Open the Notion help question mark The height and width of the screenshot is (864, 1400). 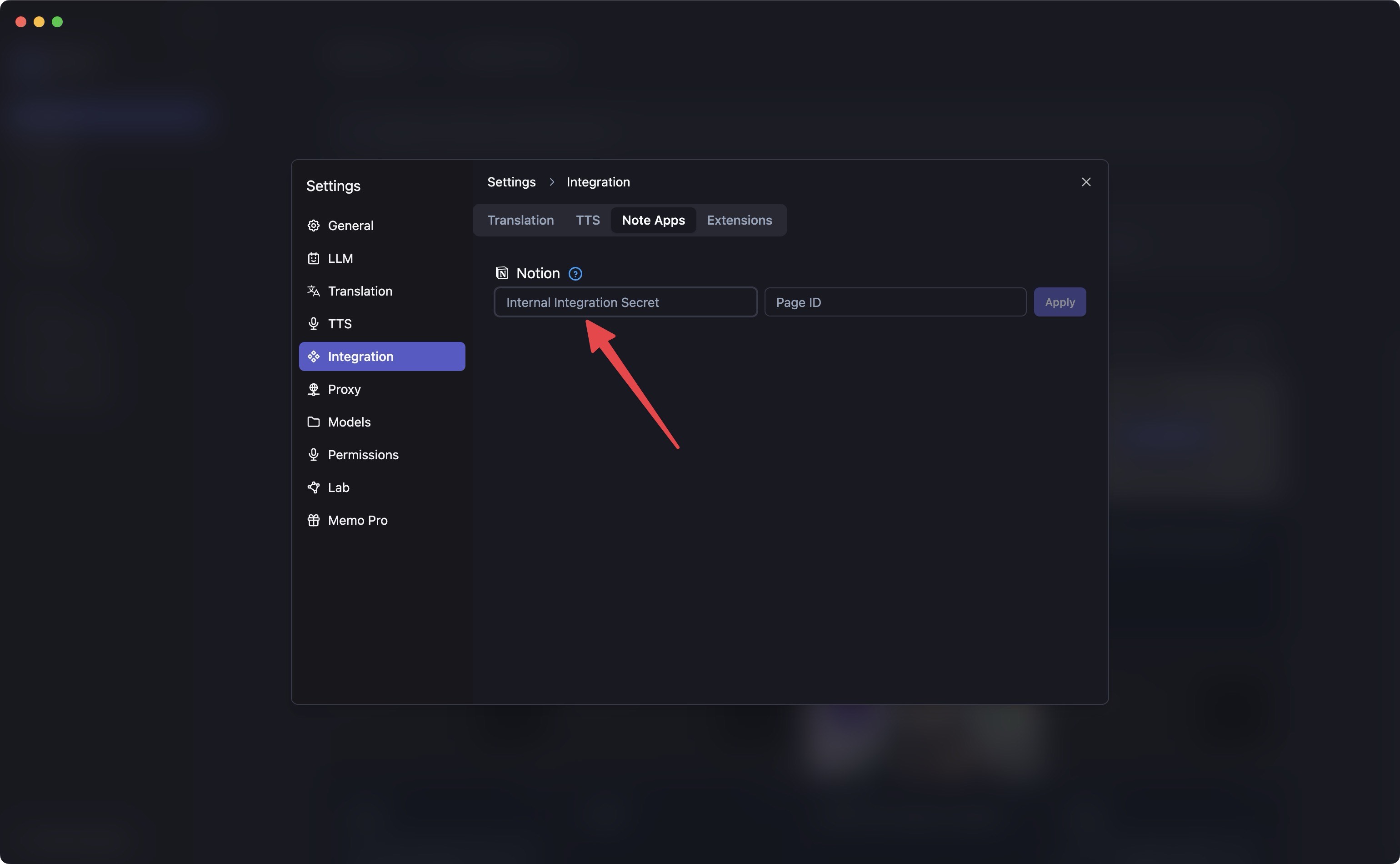575,274
